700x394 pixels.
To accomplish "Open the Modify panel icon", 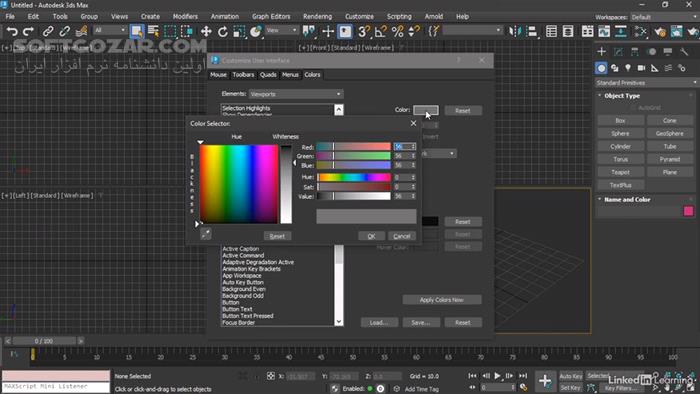I will (618, 52).
